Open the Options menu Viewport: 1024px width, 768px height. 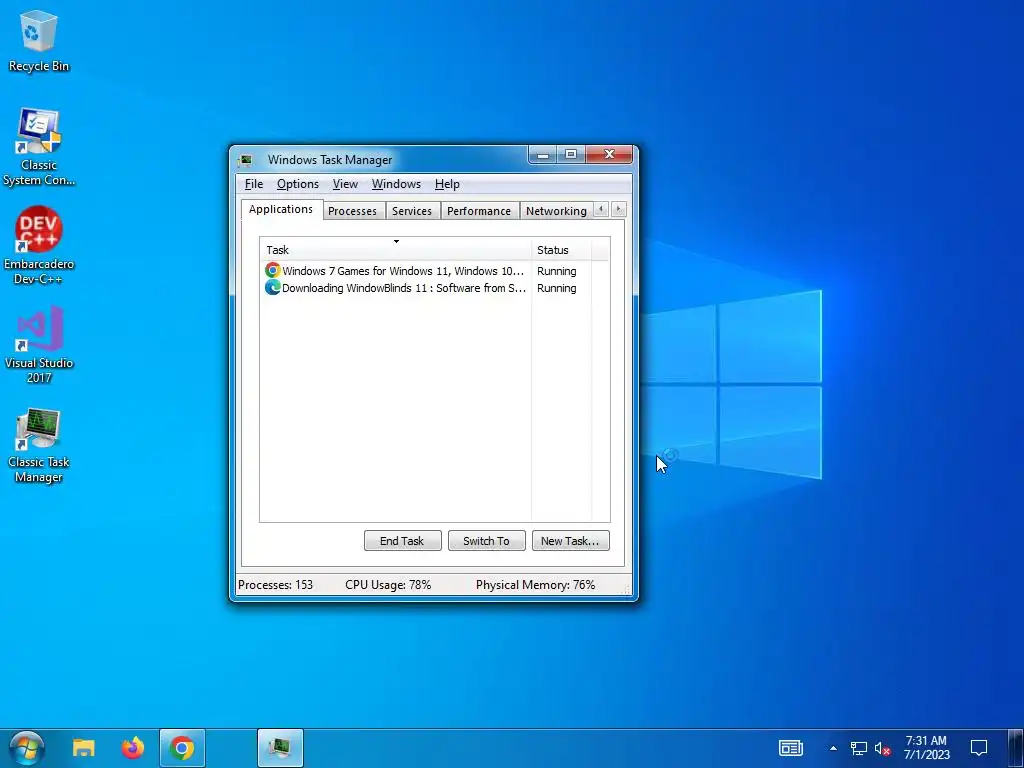[x=298, y=184]
